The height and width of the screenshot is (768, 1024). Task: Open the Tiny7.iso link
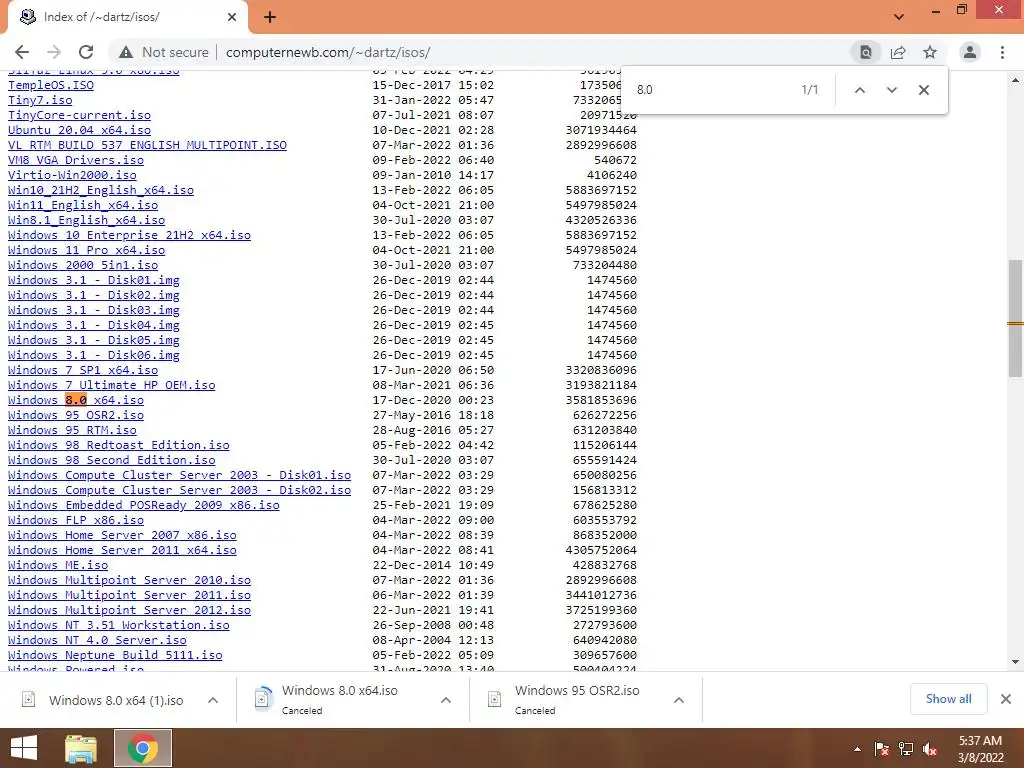[40, 100]
